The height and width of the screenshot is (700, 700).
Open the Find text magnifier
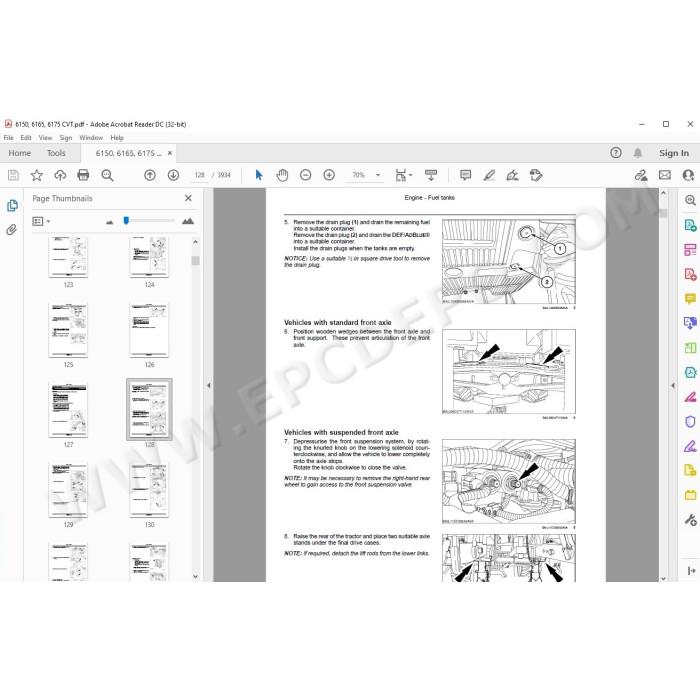click(x=107, y=175)
